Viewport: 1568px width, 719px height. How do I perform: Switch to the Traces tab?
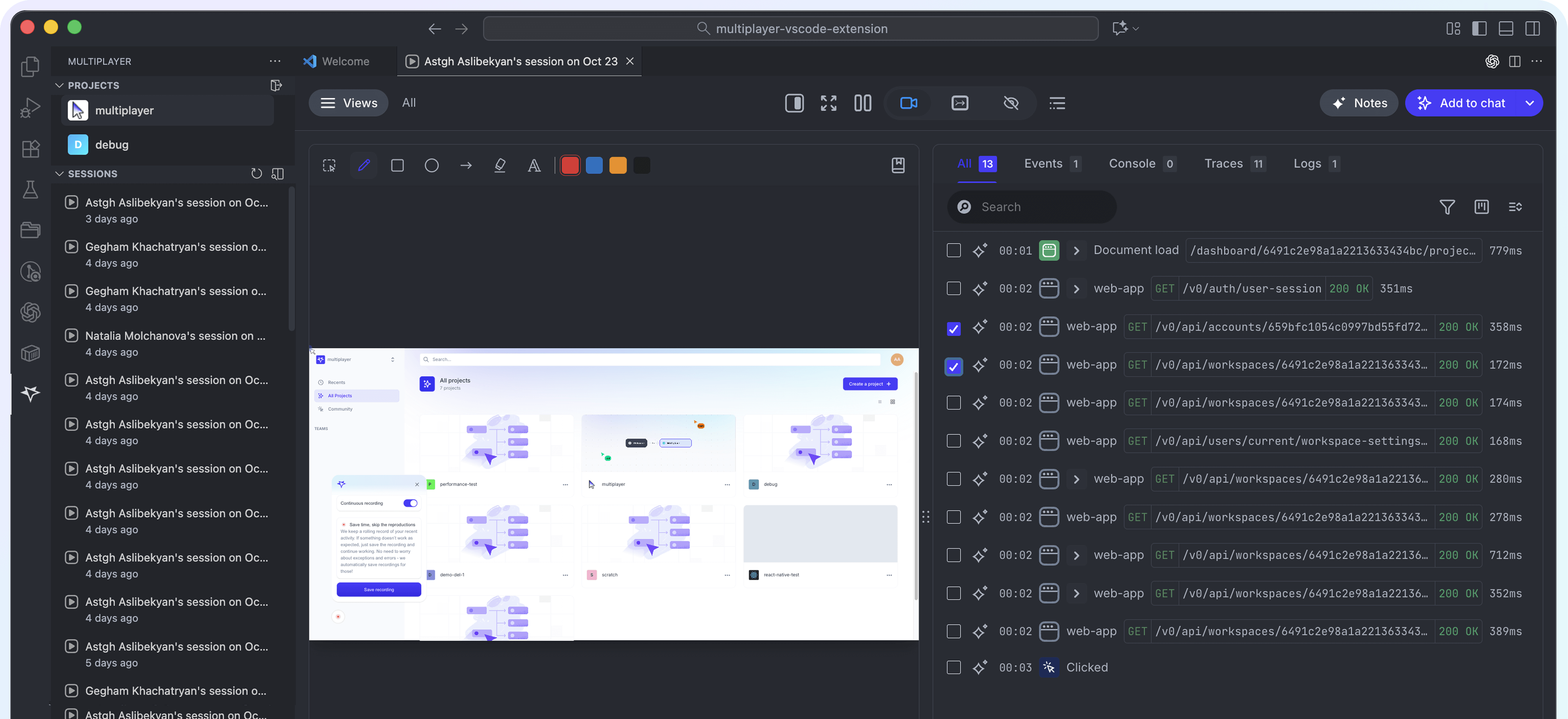pyautogui.click(x=1224, y=163)
